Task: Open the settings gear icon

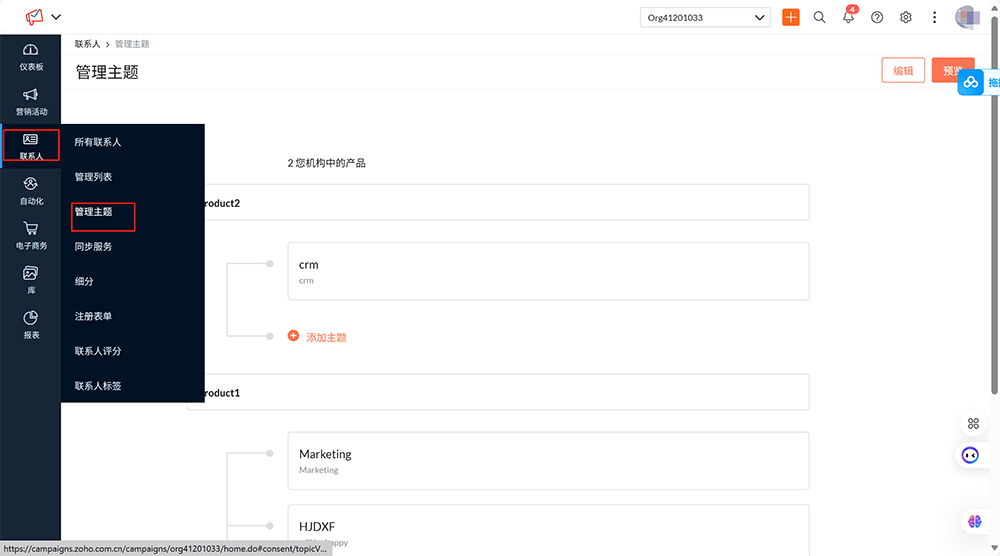Action: (906, 18)
